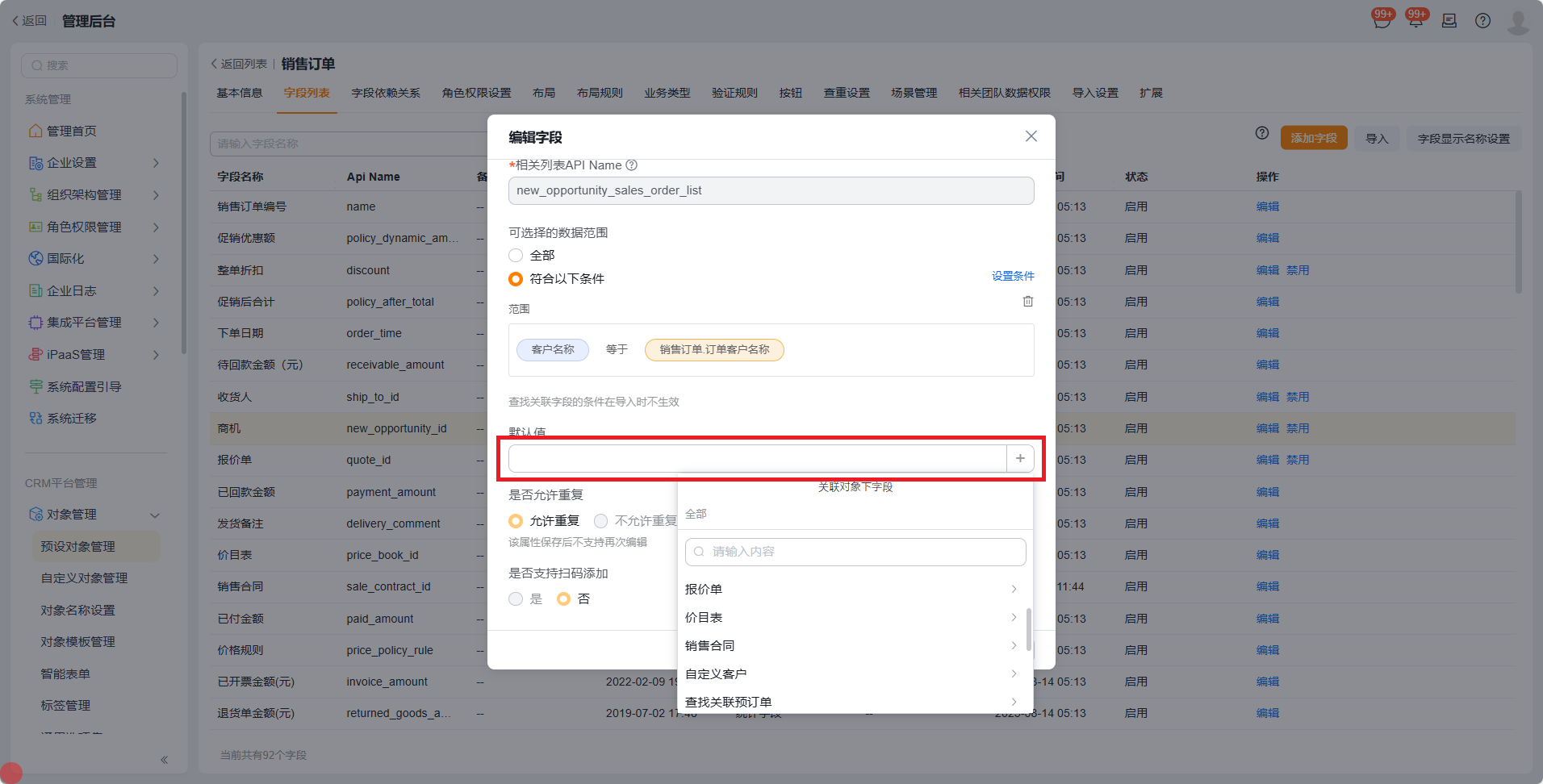Expand 自定义客户 in the field dropdown
The image size is (1543, 784).
click(x=1014, y=674)
